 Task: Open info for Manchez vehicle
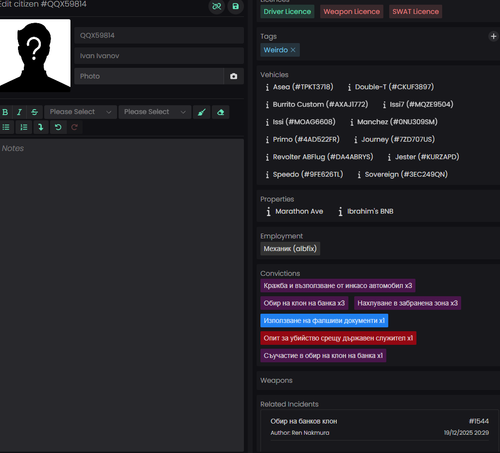point(352,122)
